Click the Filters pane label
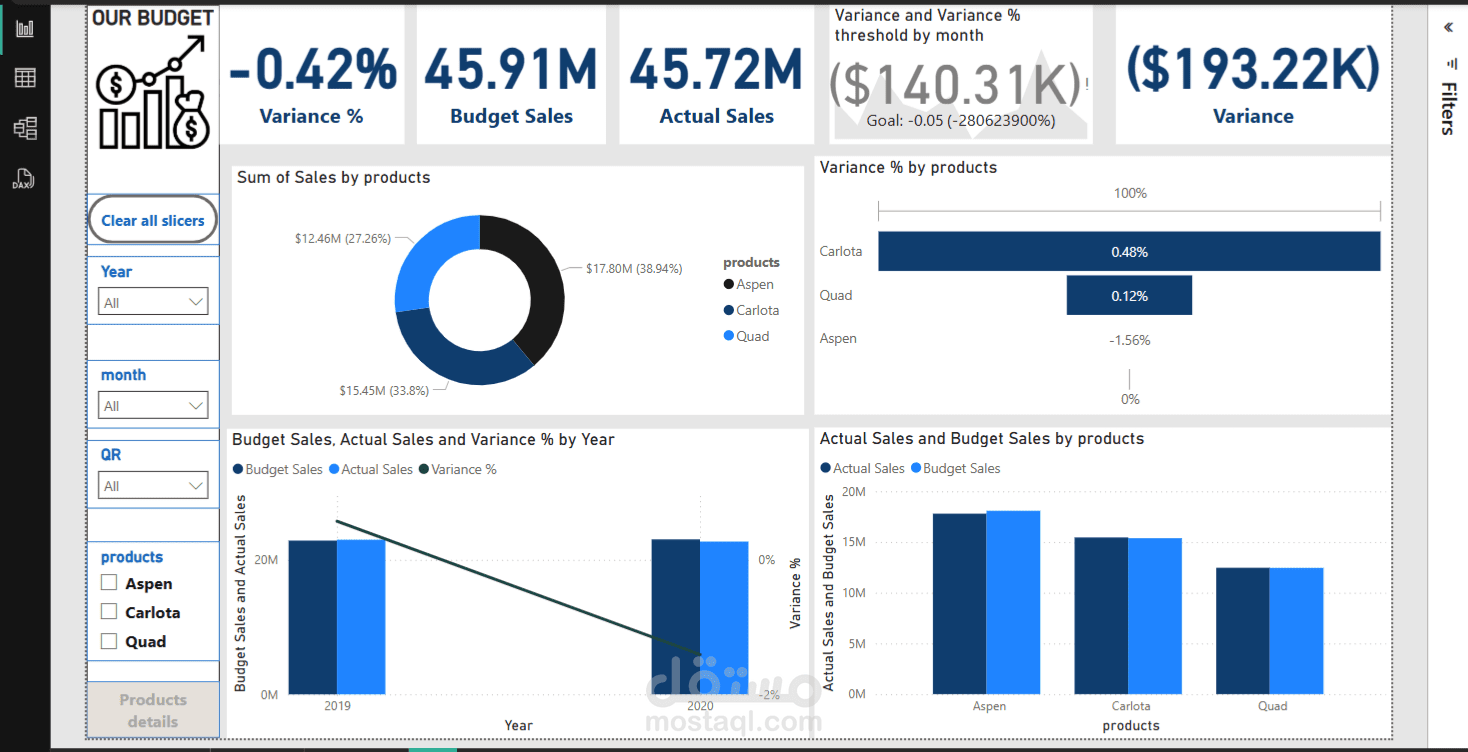Viewport: 1468px width, 752px height. click(x=1448, y=108)
